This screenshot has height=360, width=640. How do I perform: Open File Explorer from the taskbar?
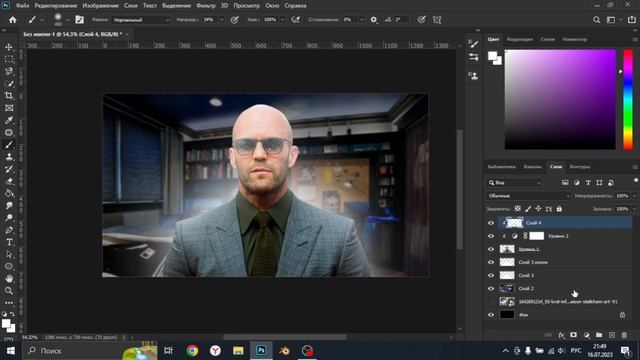(x=238, y=351)
